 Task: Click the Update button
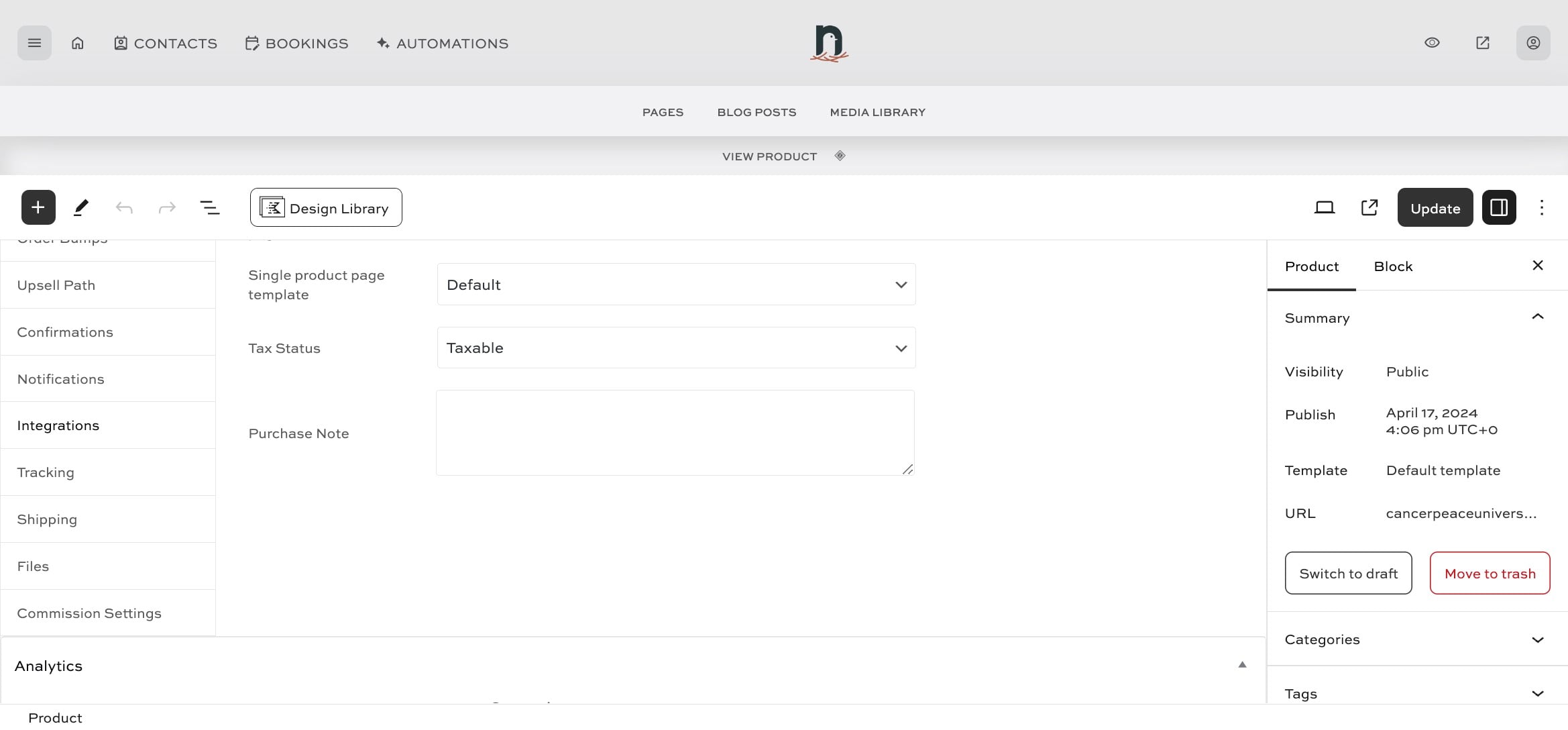1435,208
